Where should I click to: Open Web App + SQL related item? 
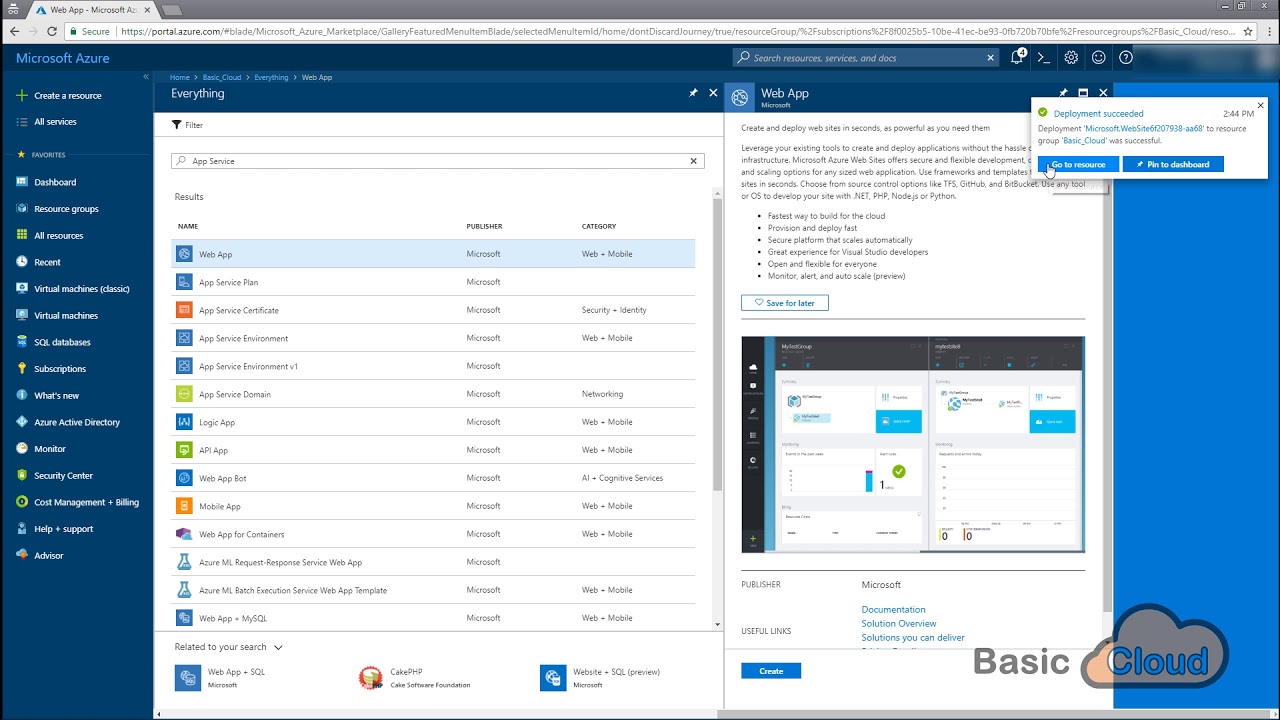222,678
